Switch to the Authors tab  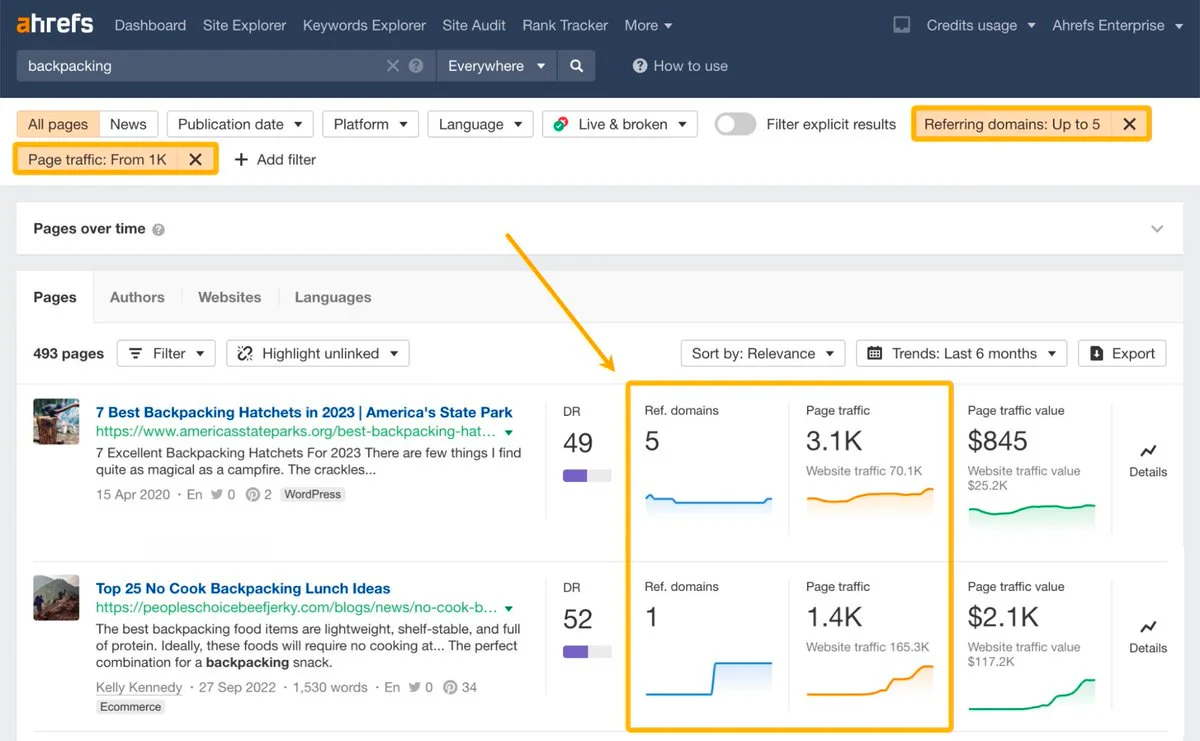(x=137, y=297)
